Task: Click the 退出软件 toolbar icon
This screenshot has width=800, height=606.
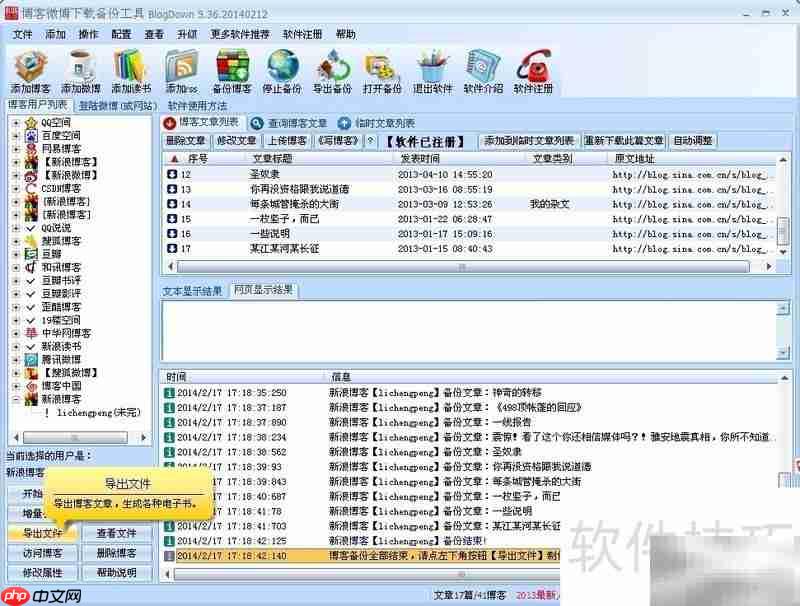Action: click(433, 65)
